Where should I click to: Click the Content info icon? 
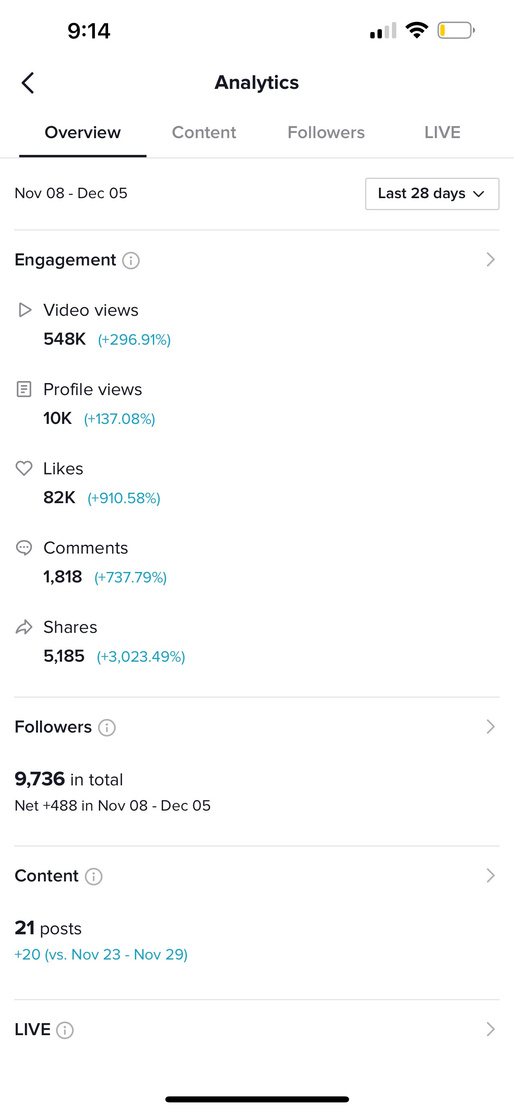tap(94, 877)
